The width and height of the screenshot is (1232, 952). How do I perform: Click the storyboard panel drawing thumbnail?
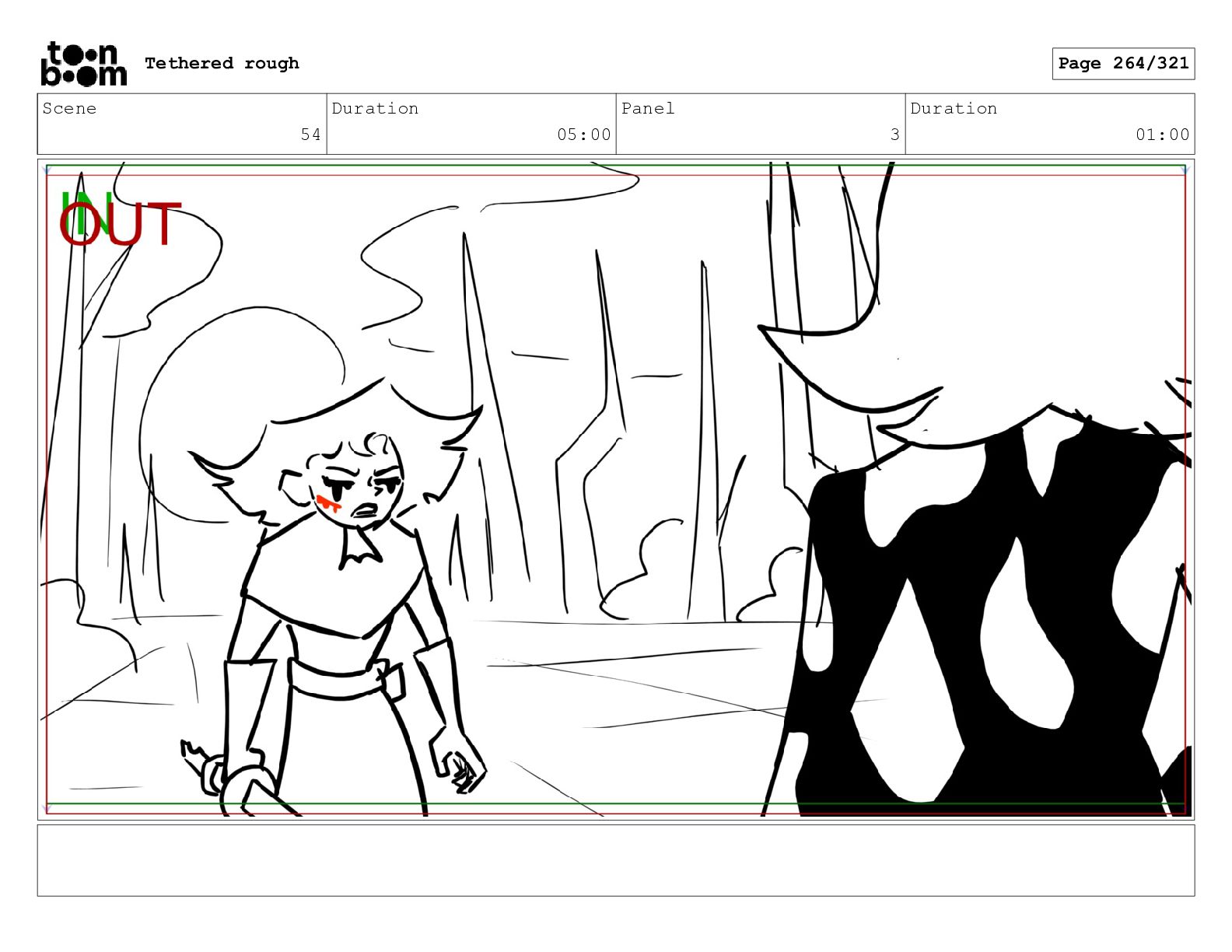pos(616,490)
